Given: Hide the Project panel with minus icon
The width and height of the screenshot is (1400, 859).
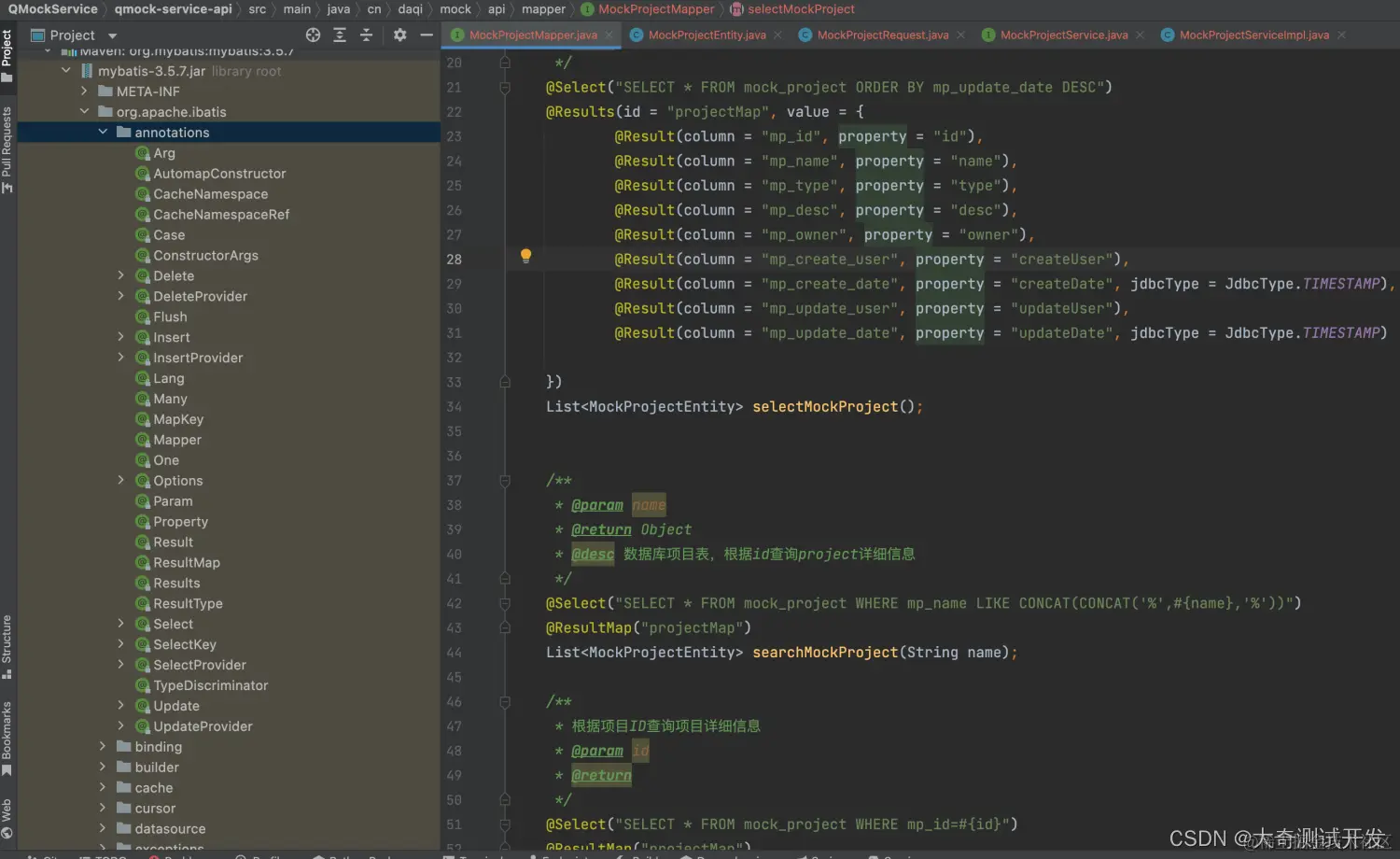Looking at the screenshot, I should [427, 35].
